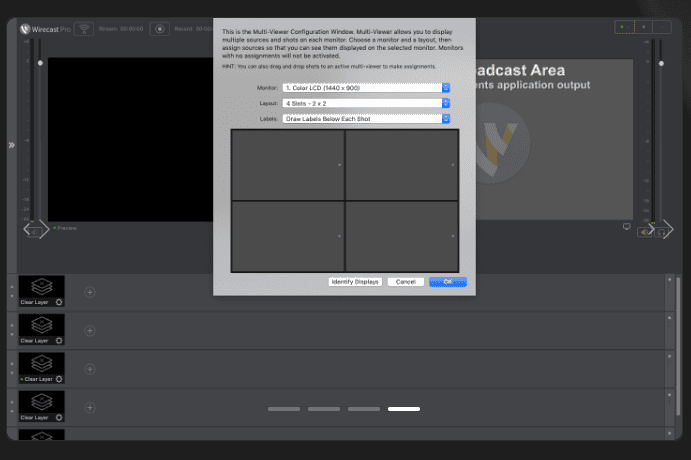691x460 pixels.
Task: Open gear settings on the green-dot Clear Layer
Action: click(x=59, y=379)
